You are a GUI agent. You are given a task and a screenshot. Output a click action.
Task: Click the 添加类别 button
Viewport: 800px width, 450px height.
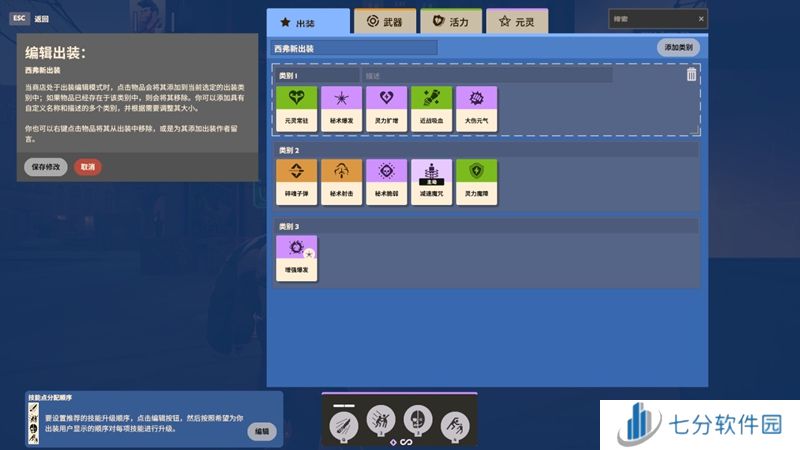point(678,47)
